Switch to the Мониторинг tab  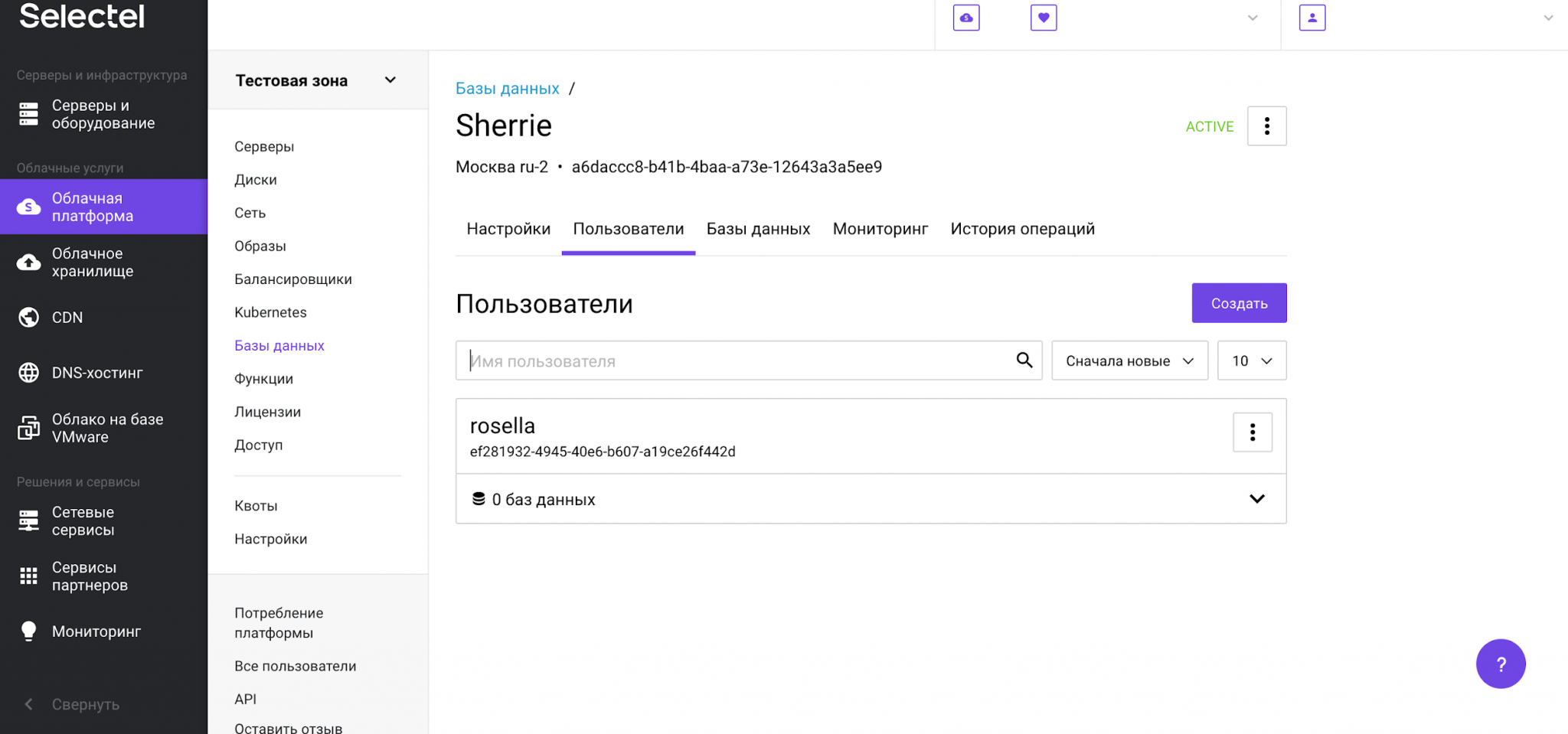pyautogui.click(x=880, y=229)
